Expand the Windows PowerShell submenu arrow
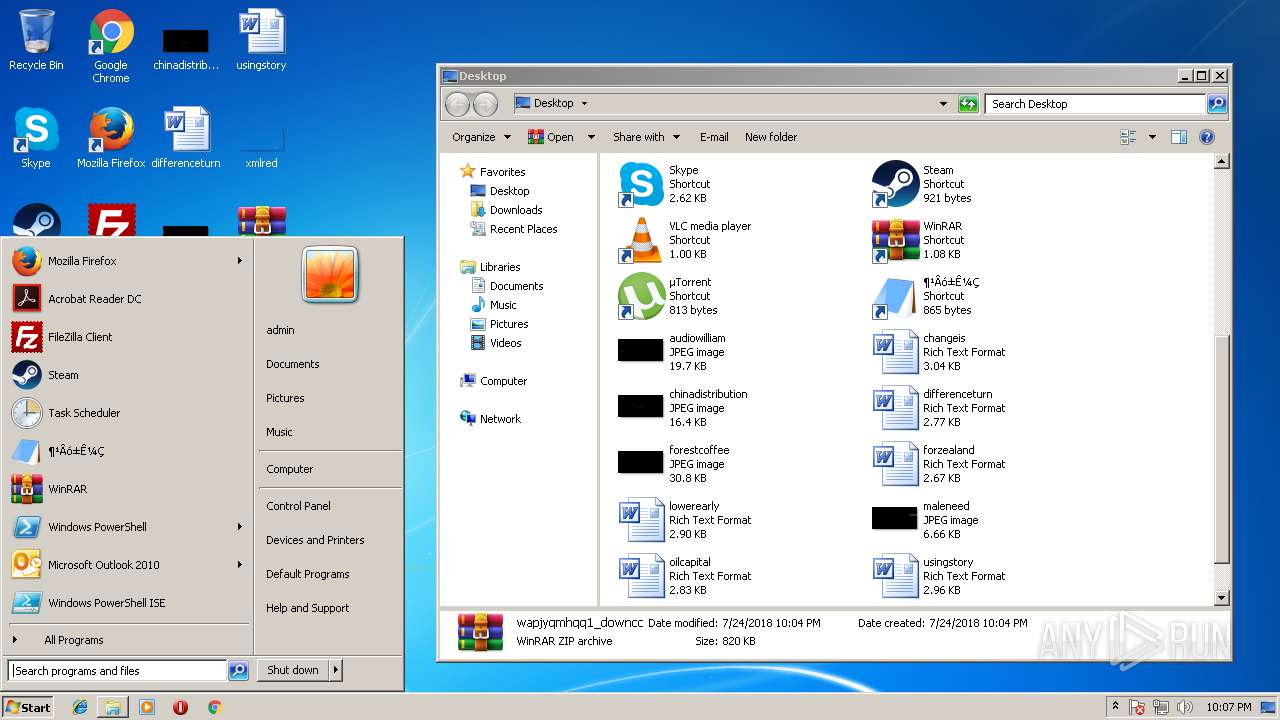The height and width of the screenshot is (720, 1280). 240,527
